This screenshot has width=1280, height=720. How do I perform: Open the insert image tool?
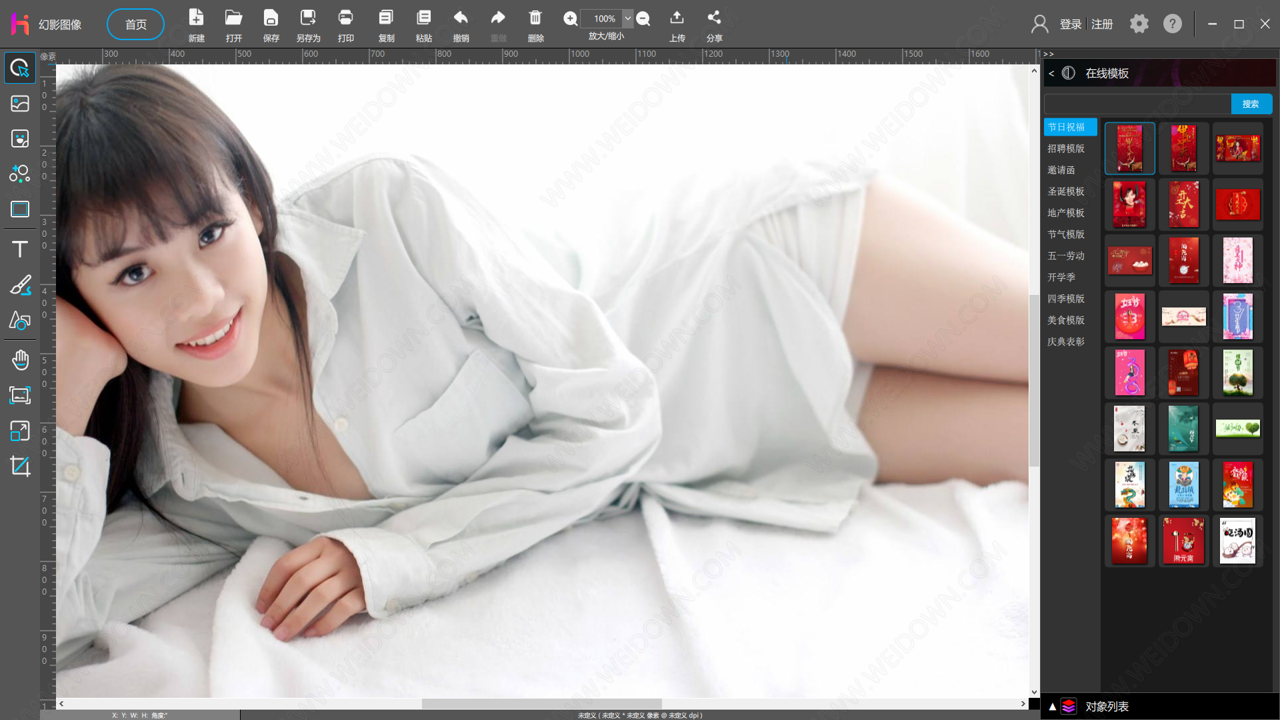pyautogui.click(x=19, y=103)
